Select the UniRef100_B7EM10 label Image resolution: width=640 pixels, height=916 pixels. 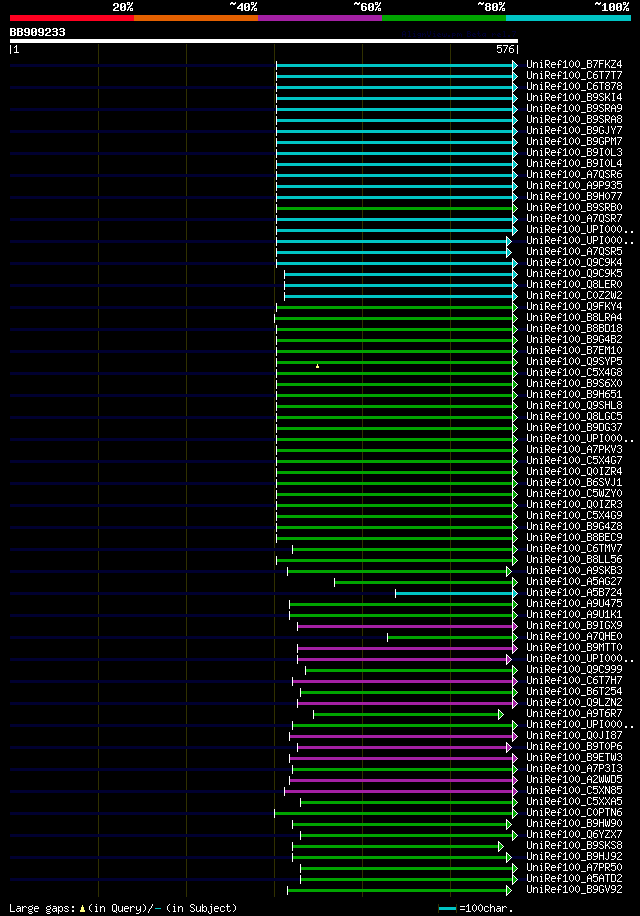pyautogui.click(x=574, y=351)
